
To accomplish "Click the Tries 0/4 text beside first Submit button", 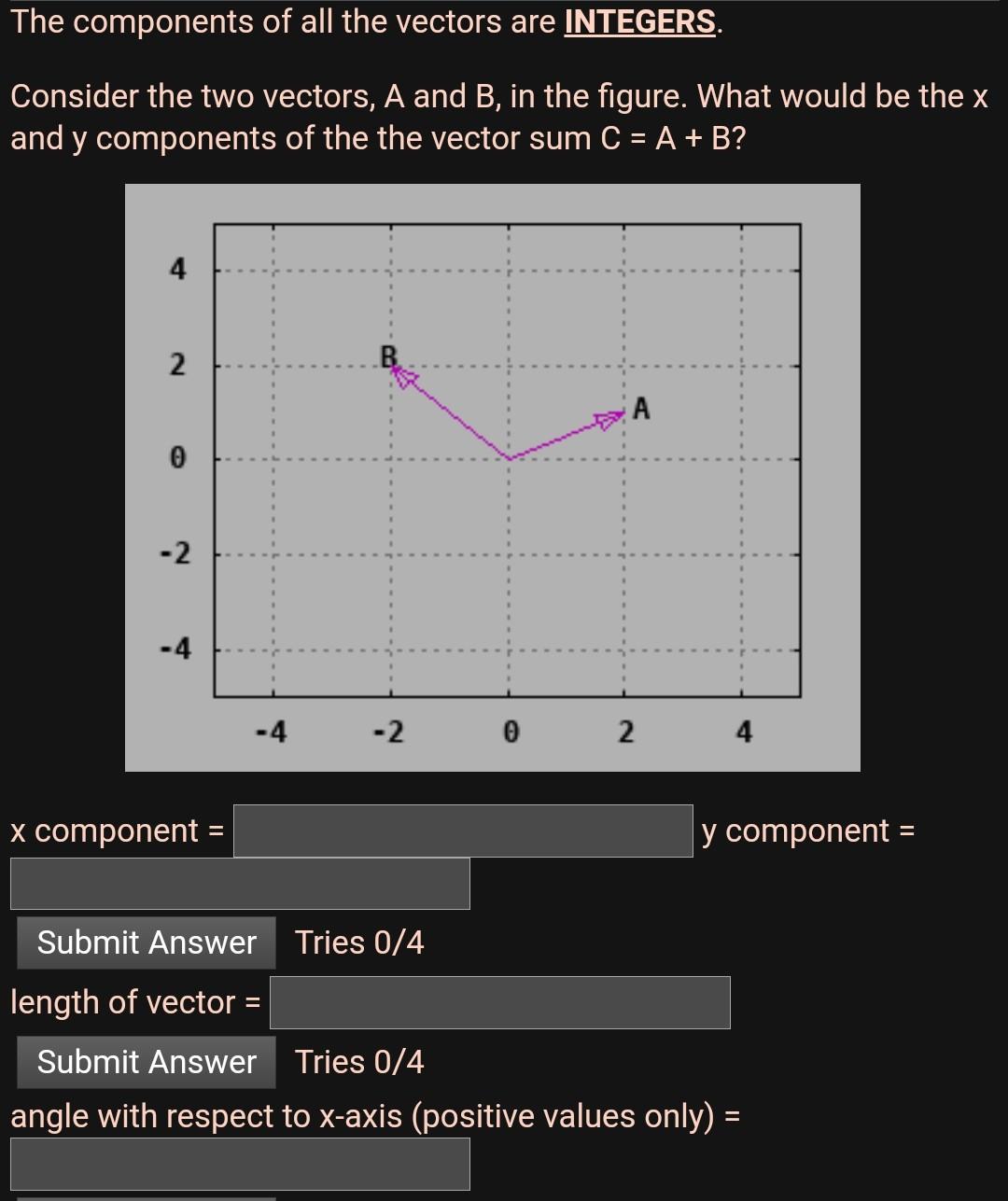I will click(359, 943).
